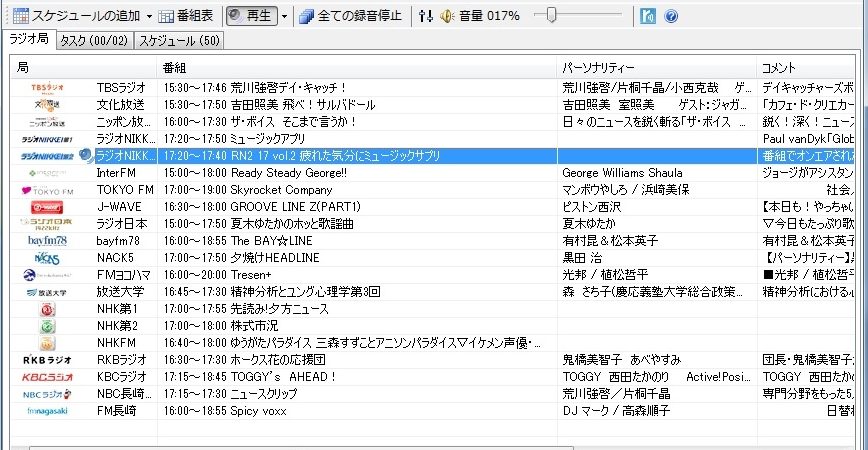The height and width of the screenshot is (450, 868).
Task: Expand the 再生 dropdown arrow
Action: click(285, 16)
